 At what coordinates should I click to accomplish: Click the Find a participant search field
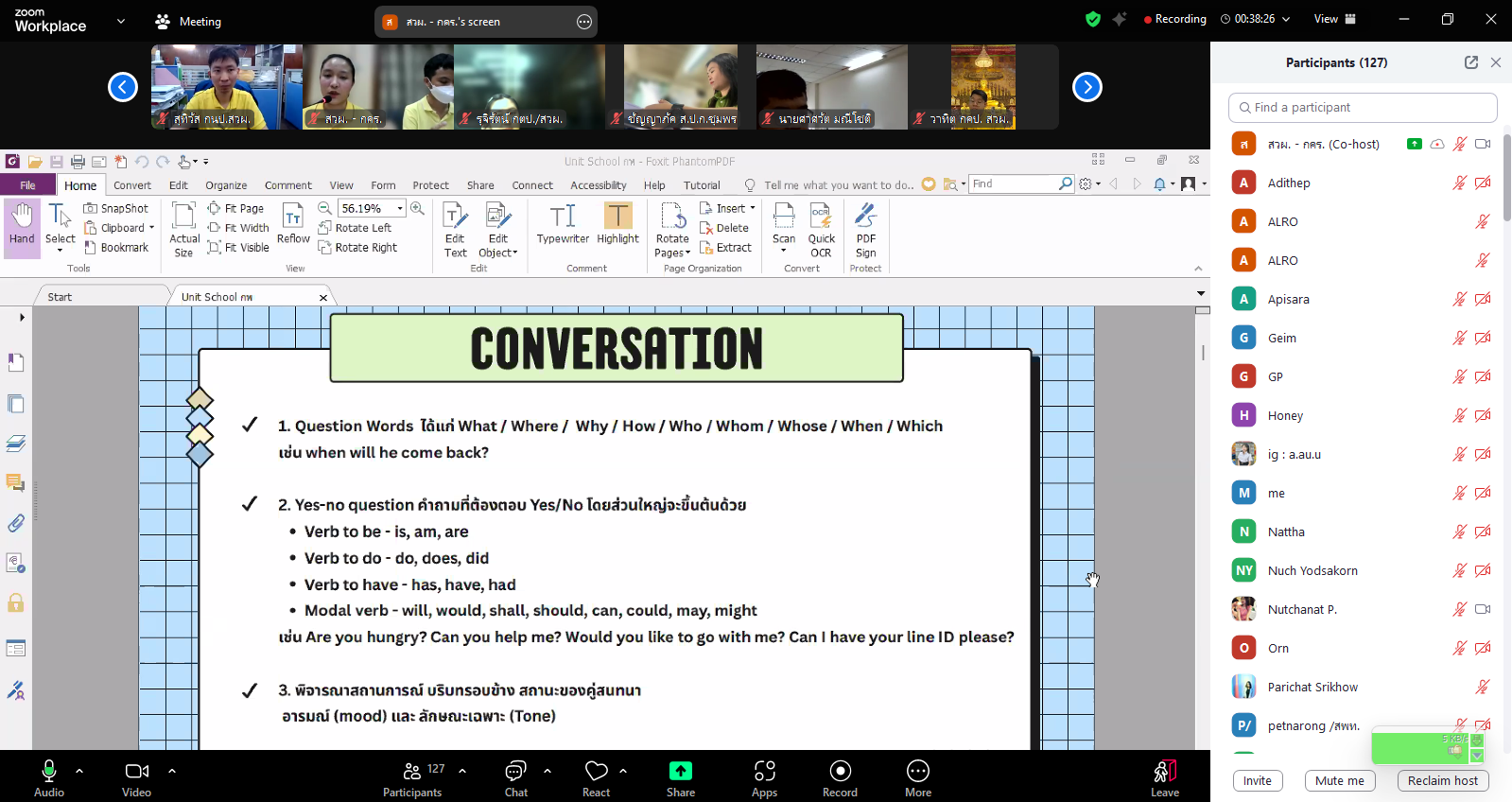click(x=1362, y=108)
